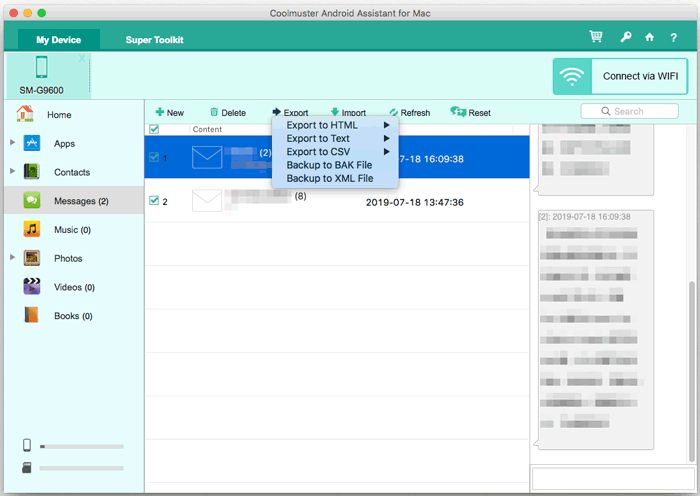Screen dimensions: 700x496
Task: Choose Export to Text
Action: [x=335, y=138]
